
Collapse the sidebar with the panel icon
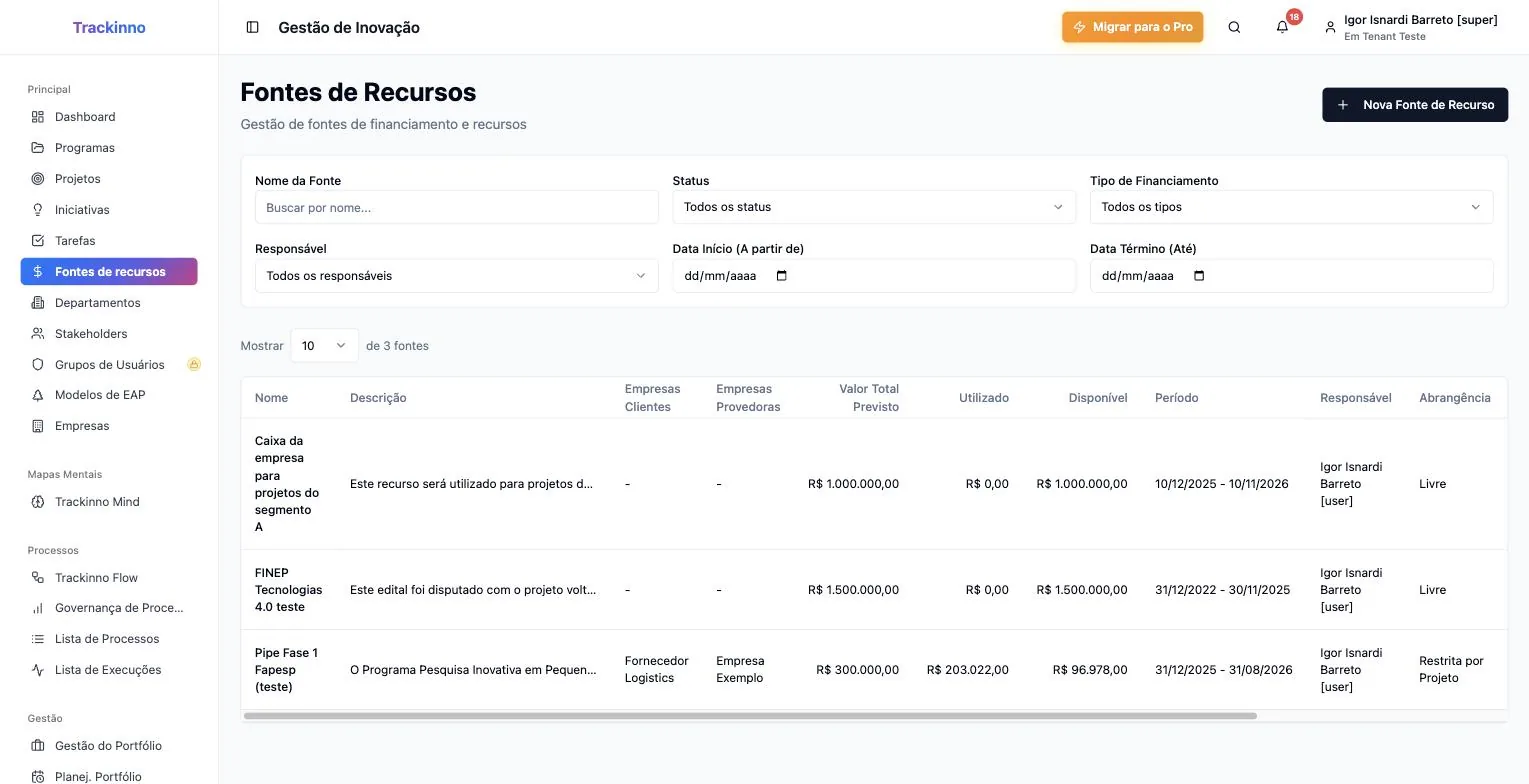pos(252,27)
